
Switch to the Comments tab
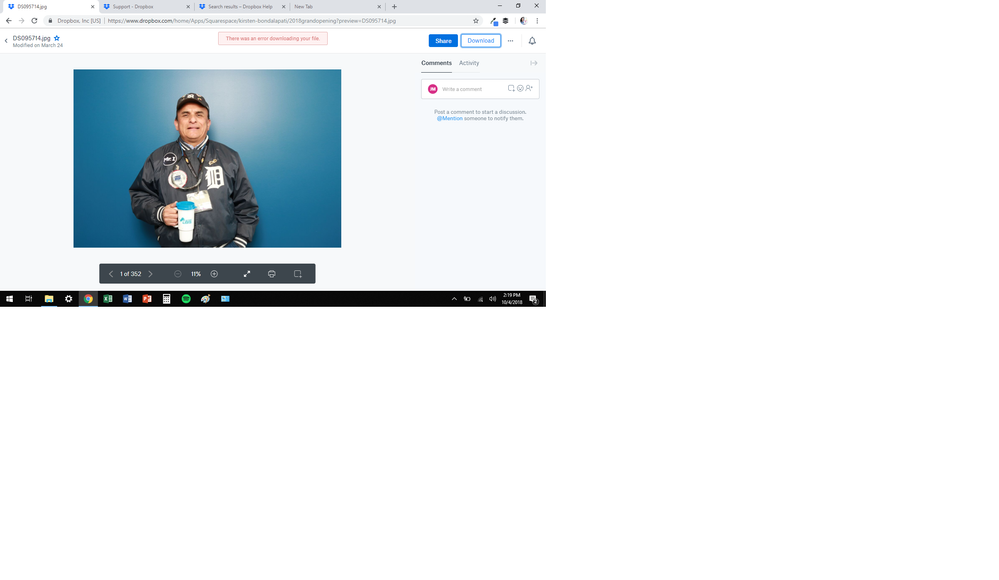[436, 63]
